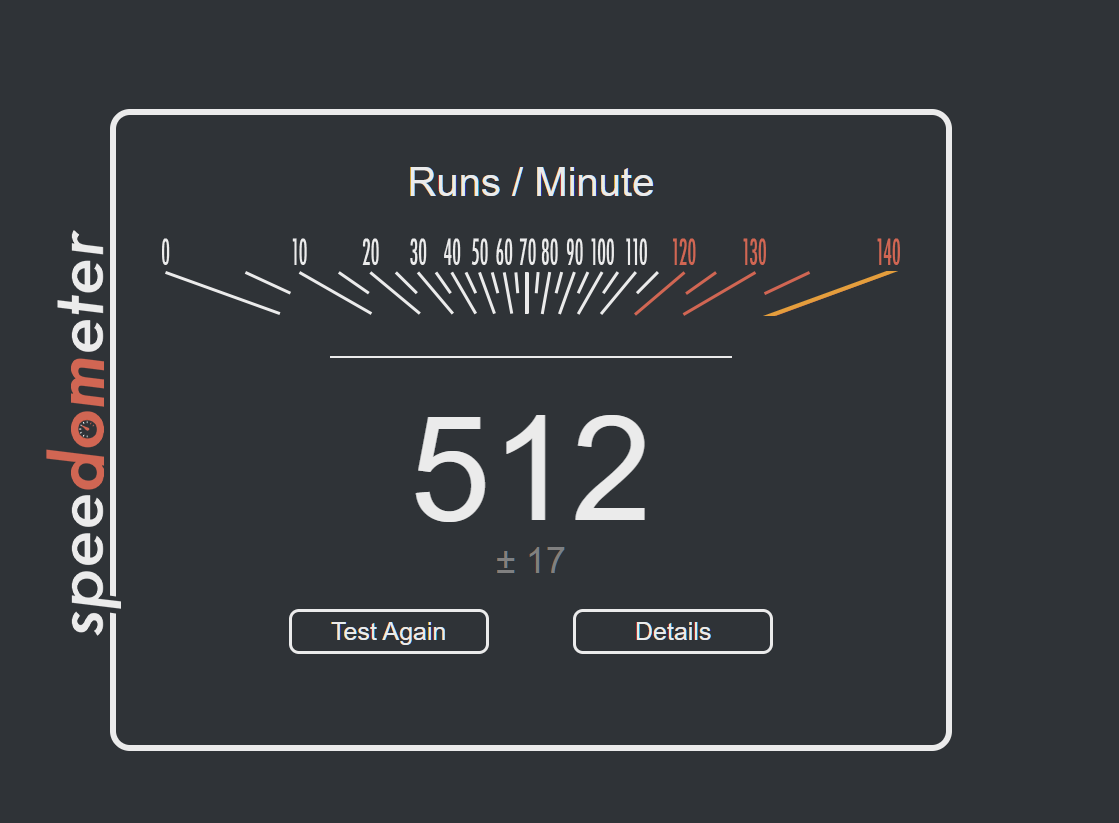
Task: Click the 120 red gauge label
Action: 684,253
